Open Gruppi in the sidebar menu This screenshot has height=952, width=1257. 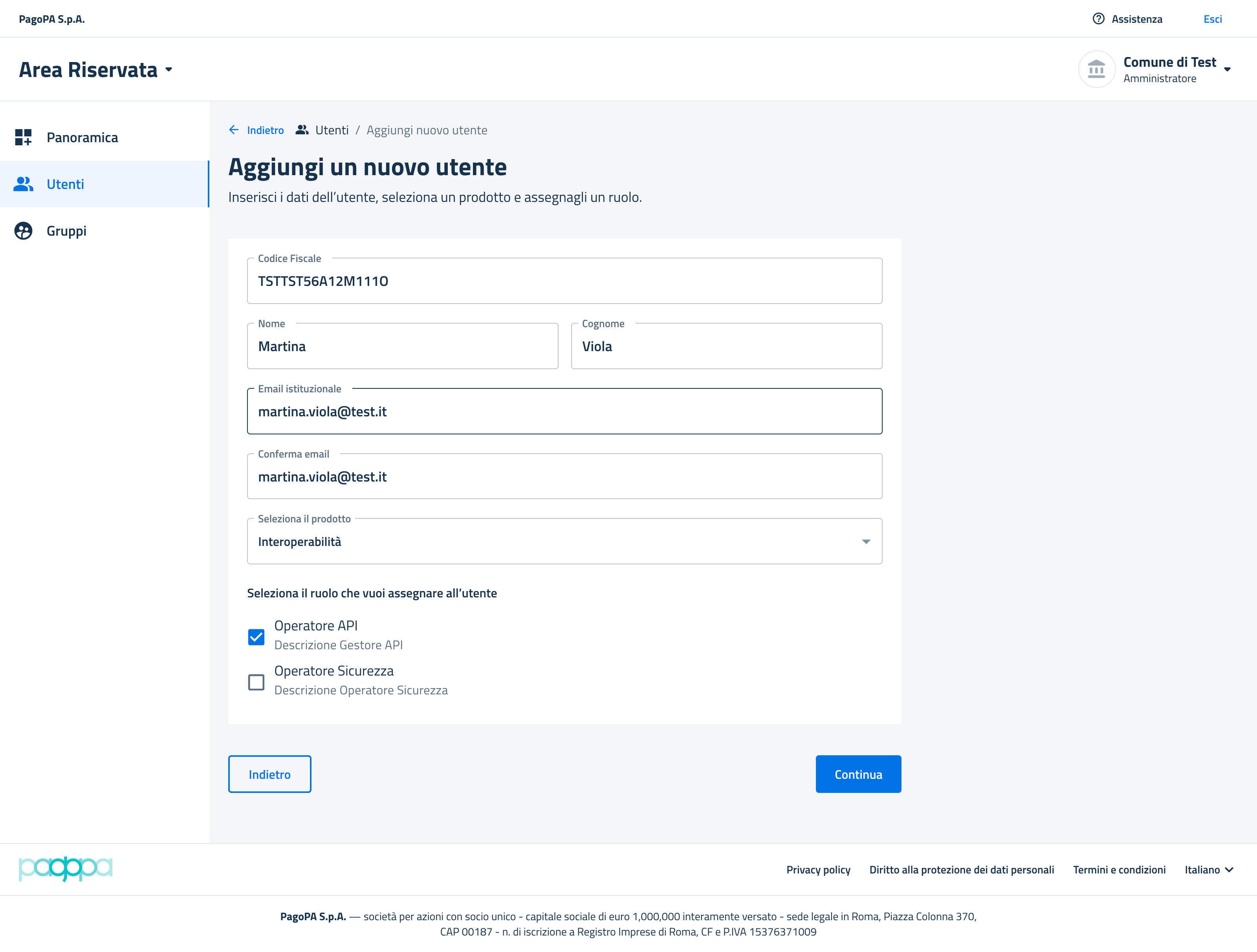(66, 231)
